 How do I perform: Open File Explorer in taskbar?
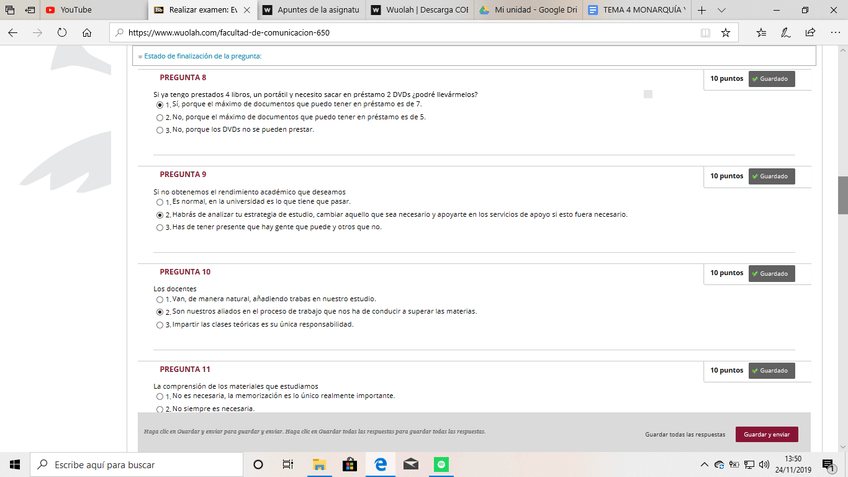click(319, 465)
